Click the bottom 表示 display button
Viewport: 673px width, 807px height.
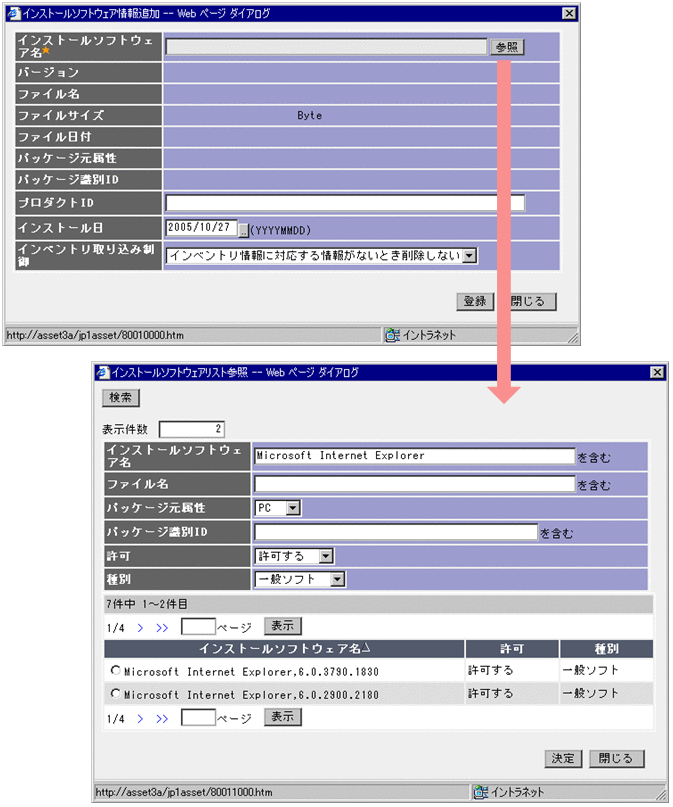[282, 716]
